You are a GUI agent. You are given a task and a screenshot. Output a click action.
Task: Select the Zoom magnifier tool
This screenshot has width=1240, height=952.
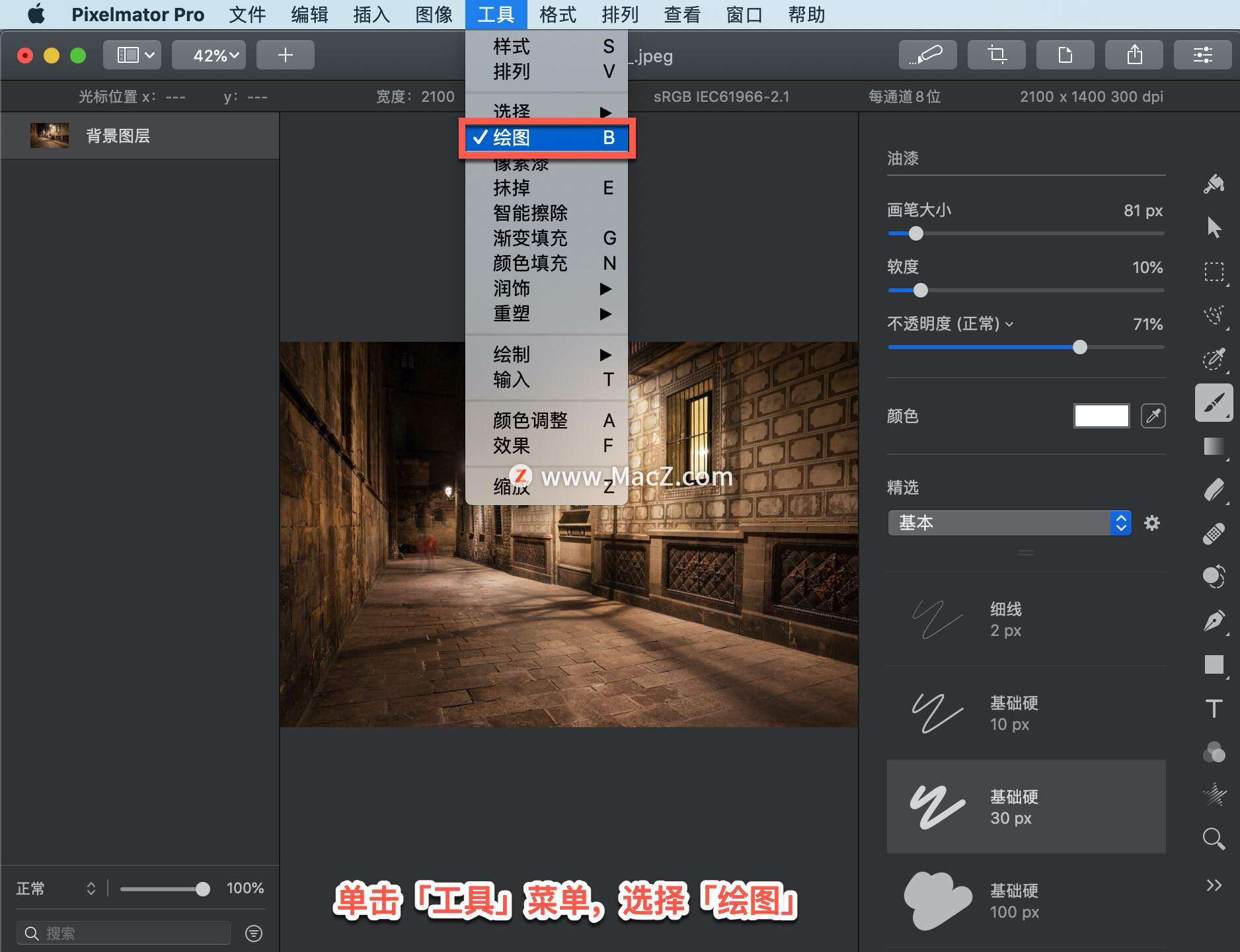click(x=1214, y=838)
